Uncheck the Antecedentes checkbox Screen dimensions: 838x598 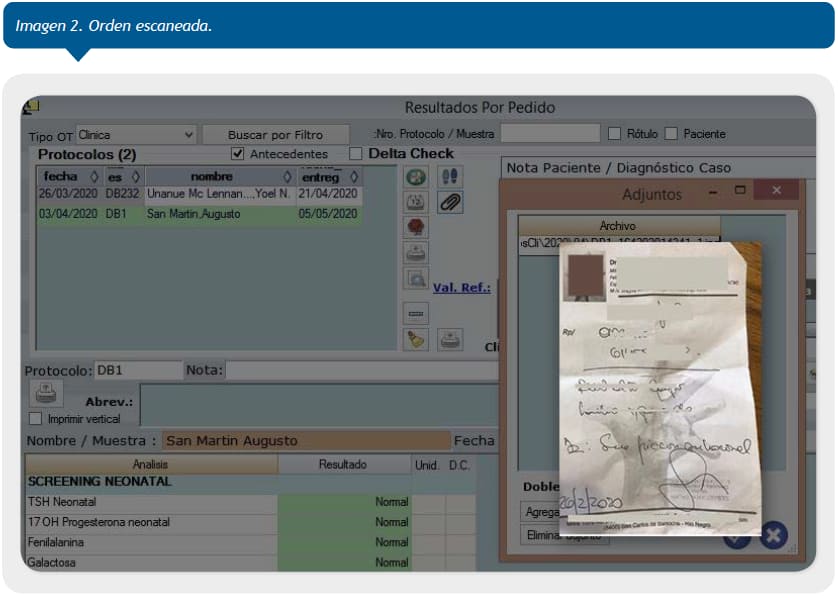(x=237, y=154)
